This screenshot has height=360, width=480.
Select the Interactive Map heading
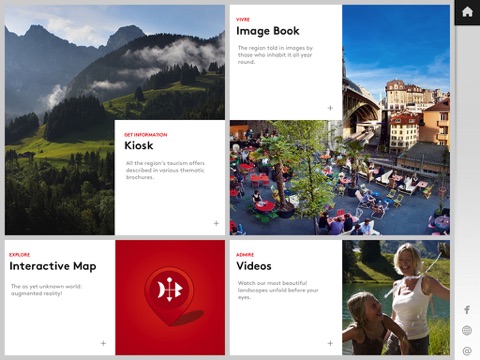click(53, 266)
